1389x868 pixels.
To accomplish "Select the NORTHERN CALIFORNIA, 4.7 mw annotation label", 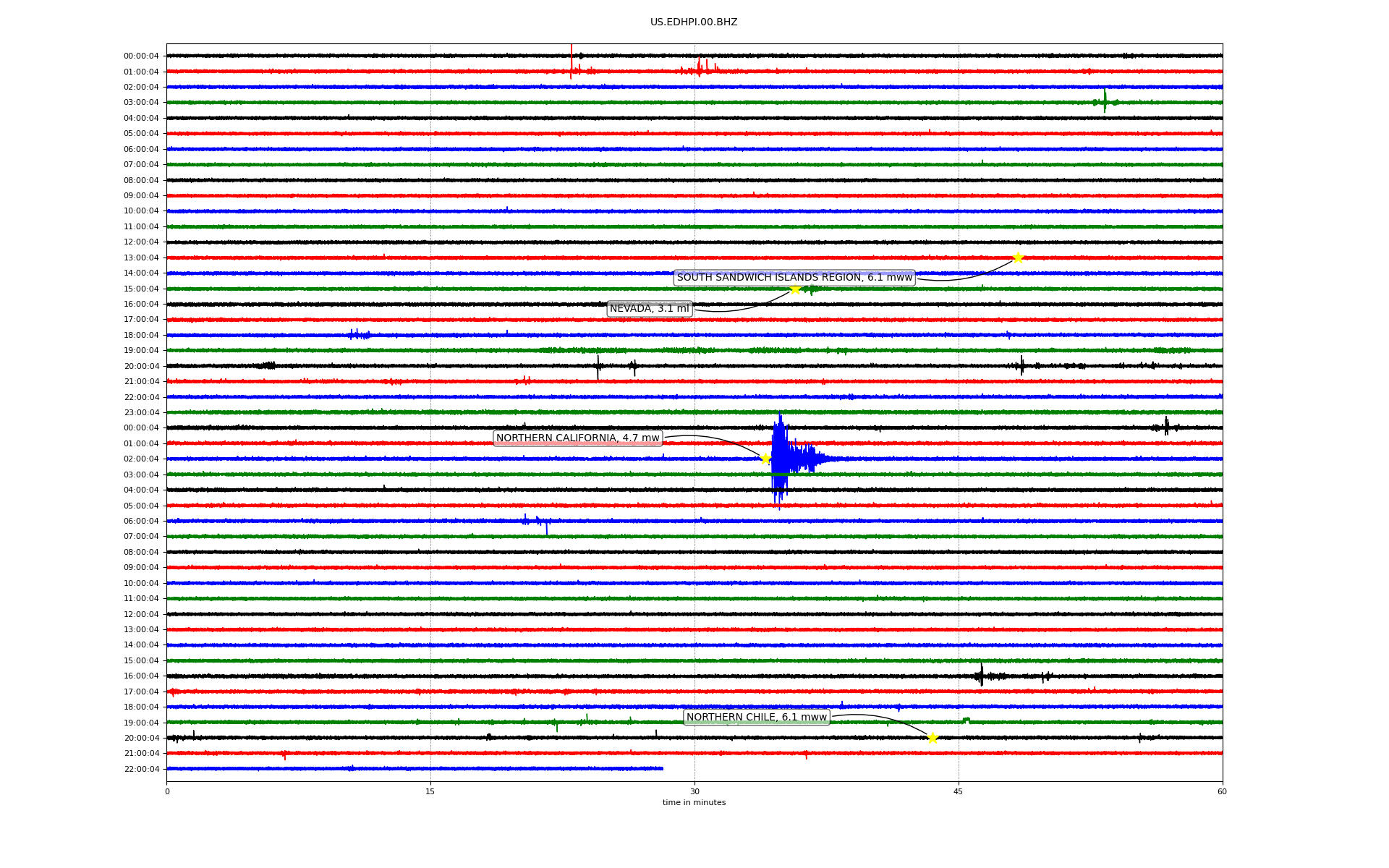I will pyautogui.click(x=578, y=438).
